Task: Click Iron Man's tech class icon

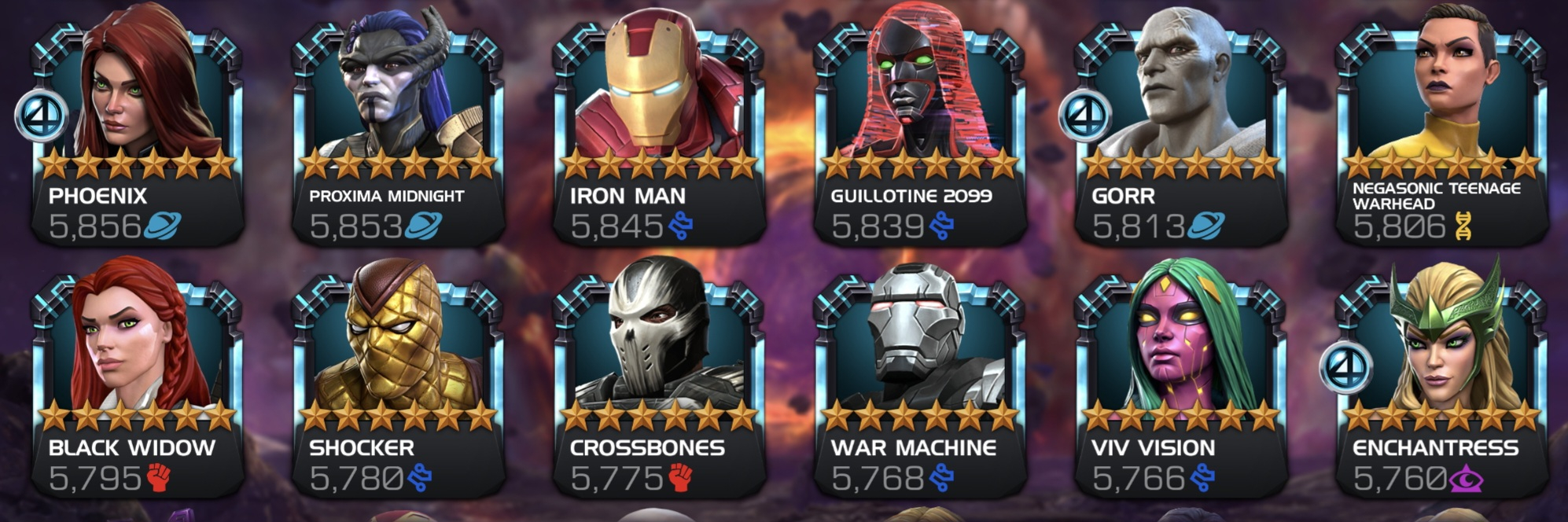Action: (681, 226)
